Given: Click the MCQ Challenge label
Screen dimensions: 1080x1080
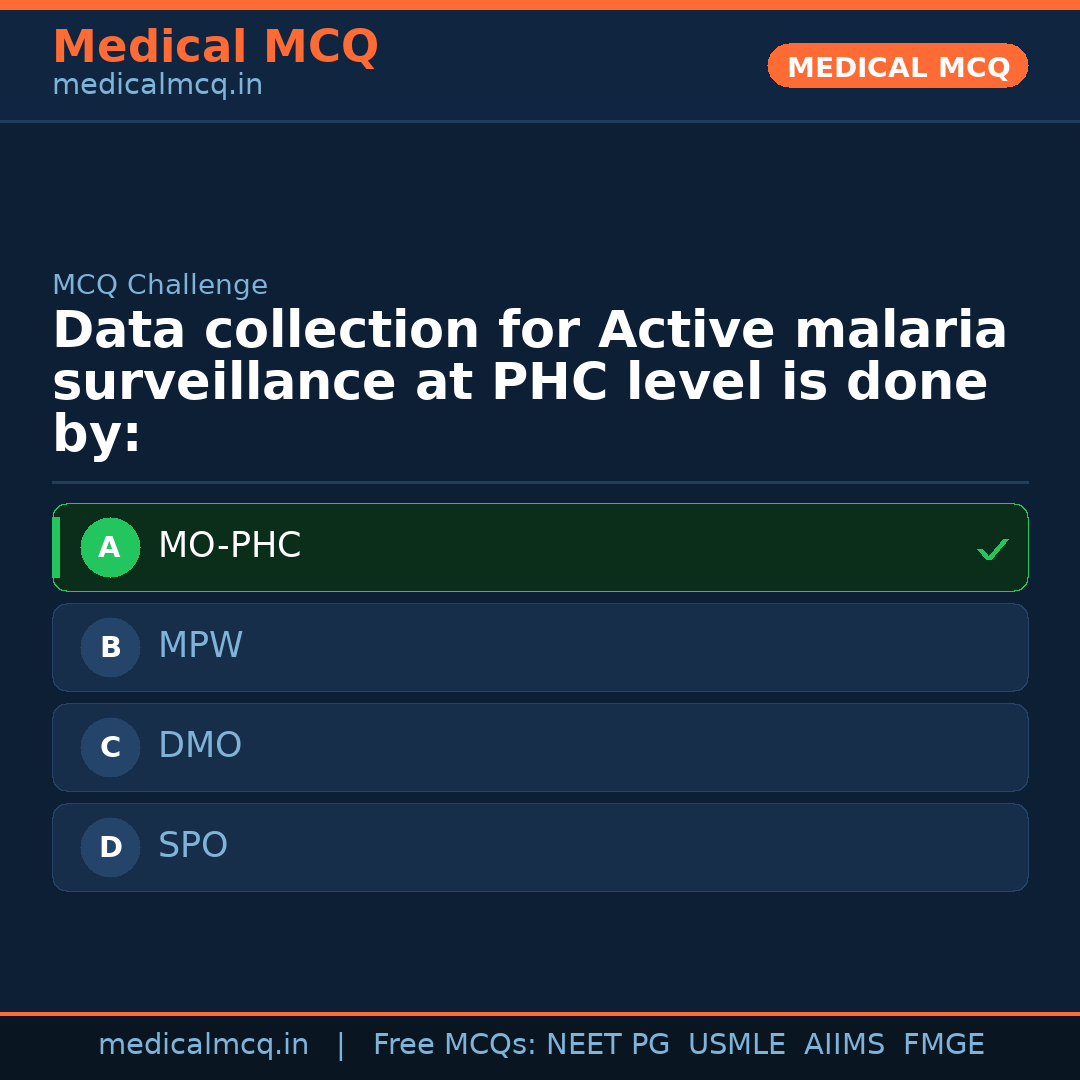Looking at the screenshot, I should click(x=160, y=286).
